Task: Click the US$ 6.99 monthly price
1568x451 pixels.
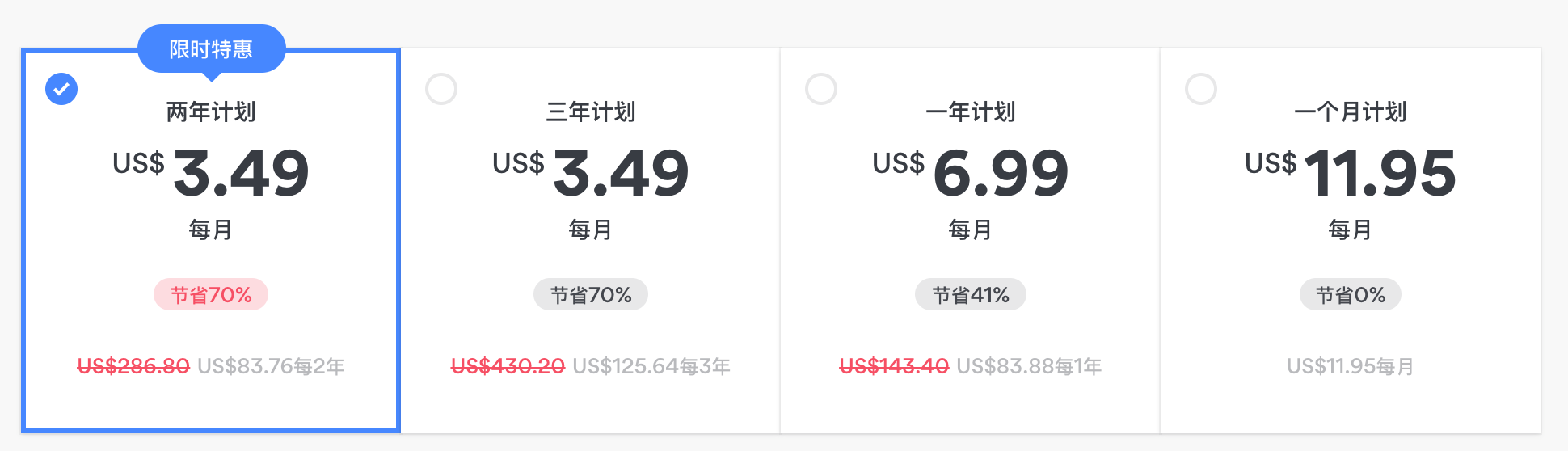Action: tap(971, 172)
